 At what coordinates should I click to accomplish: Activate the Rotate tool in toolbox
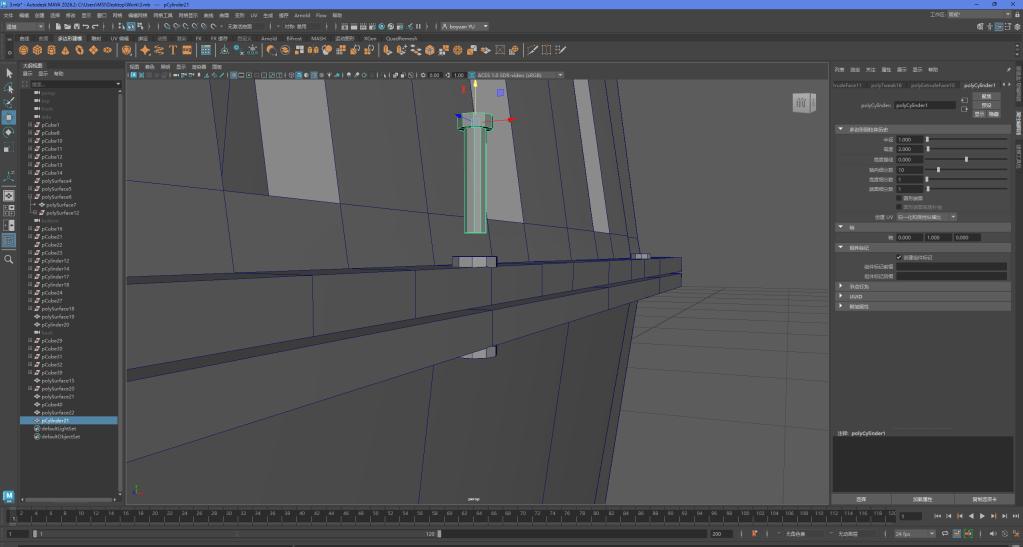[x=9, y=132]
